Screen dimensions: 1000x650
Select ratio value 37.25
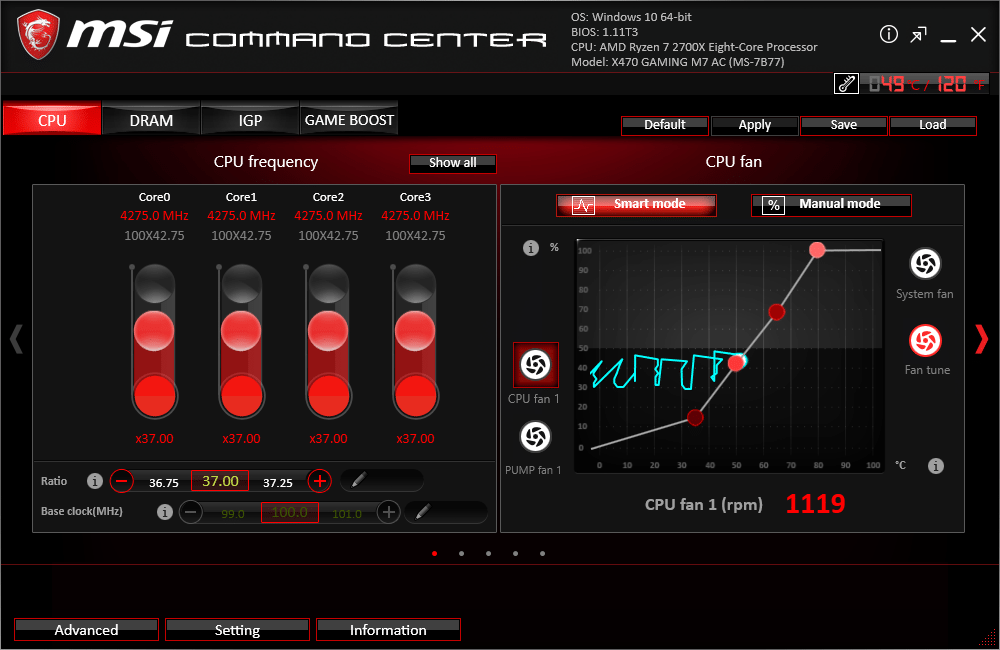277,483
